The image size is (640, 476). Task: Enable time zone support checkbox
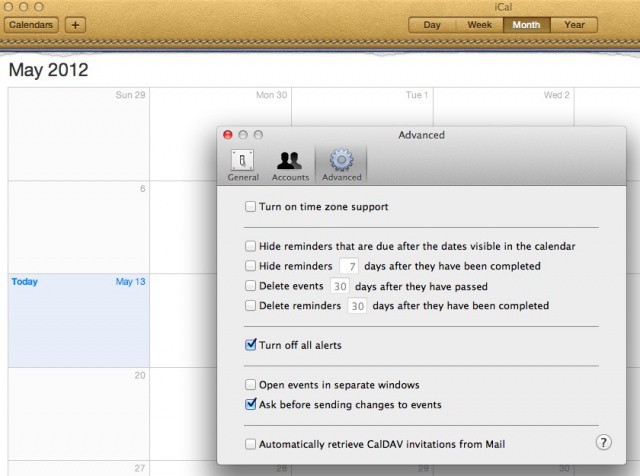point(250,207)
